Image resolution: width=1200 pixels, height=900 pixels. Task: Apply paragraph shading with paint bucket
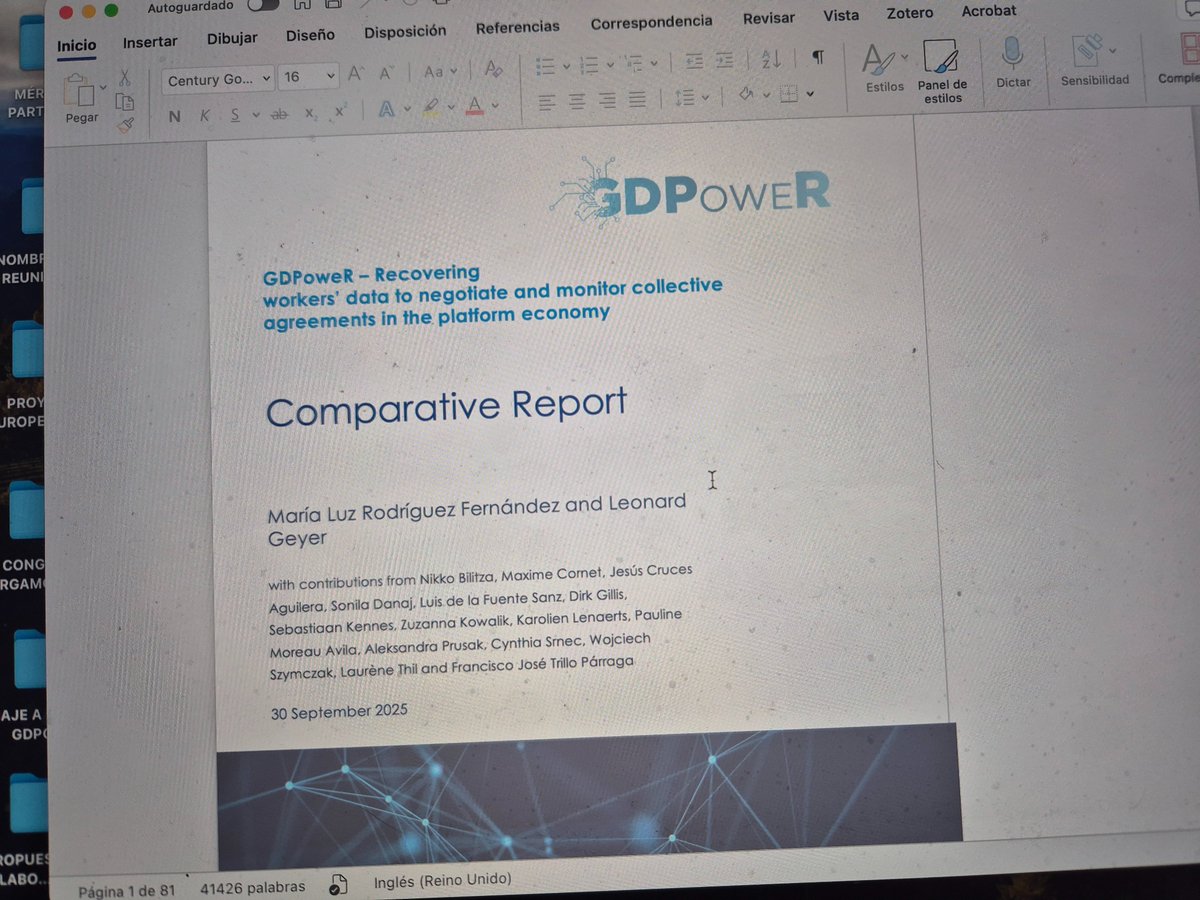(746, 95)
